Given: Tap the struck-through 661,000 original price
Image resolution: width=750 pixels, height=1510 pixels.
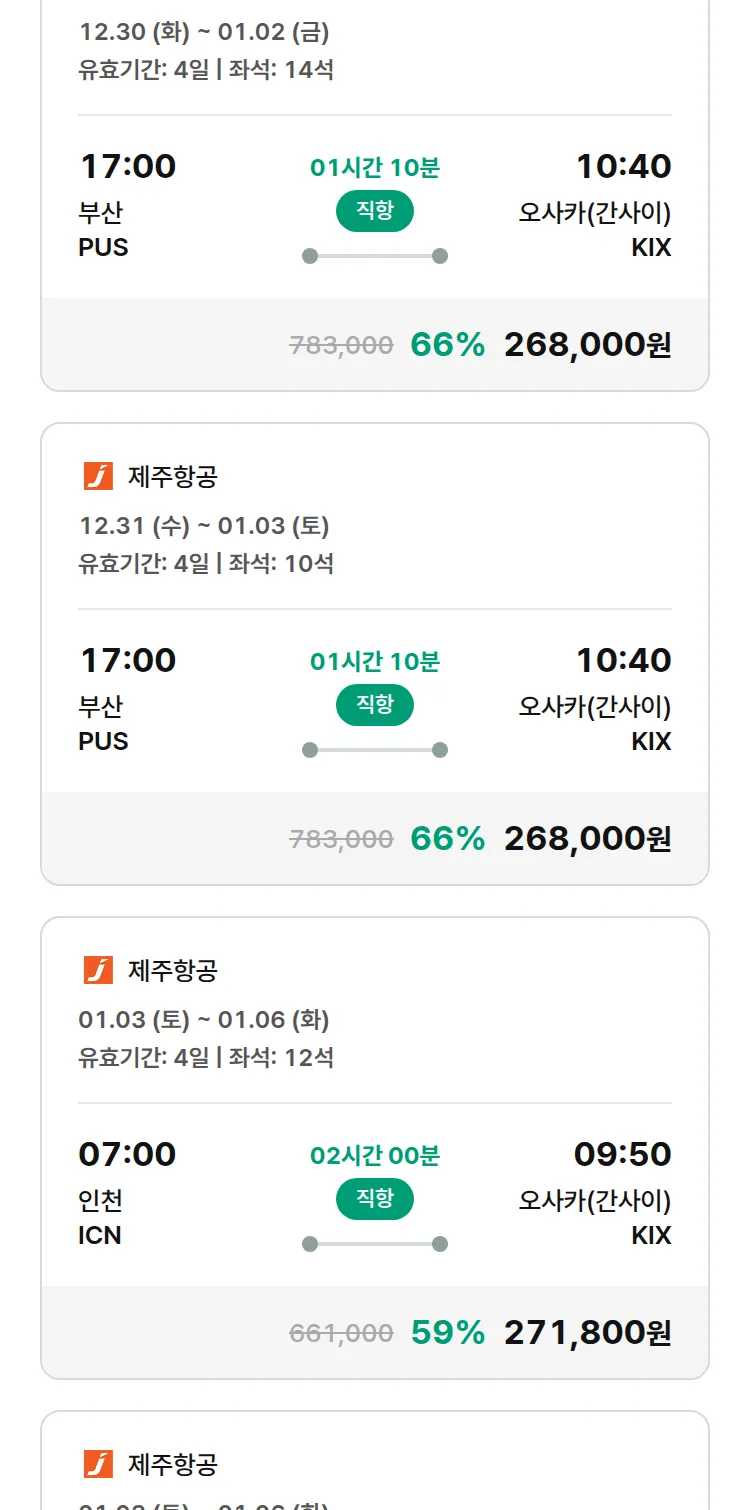Looking at the screenshot, I should [341, 1333].
